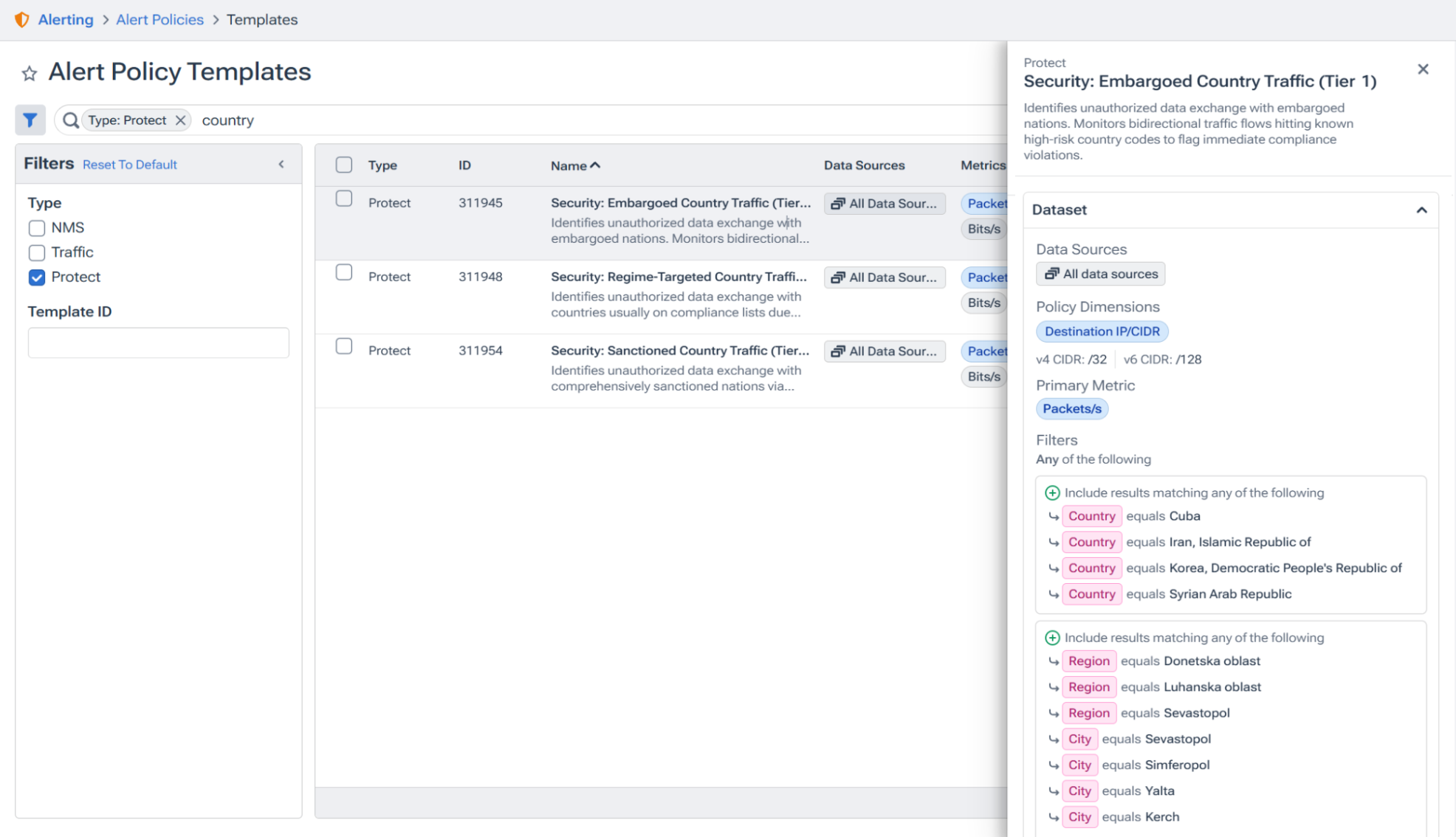Click the data source icon in row 311945

[838, 204]
